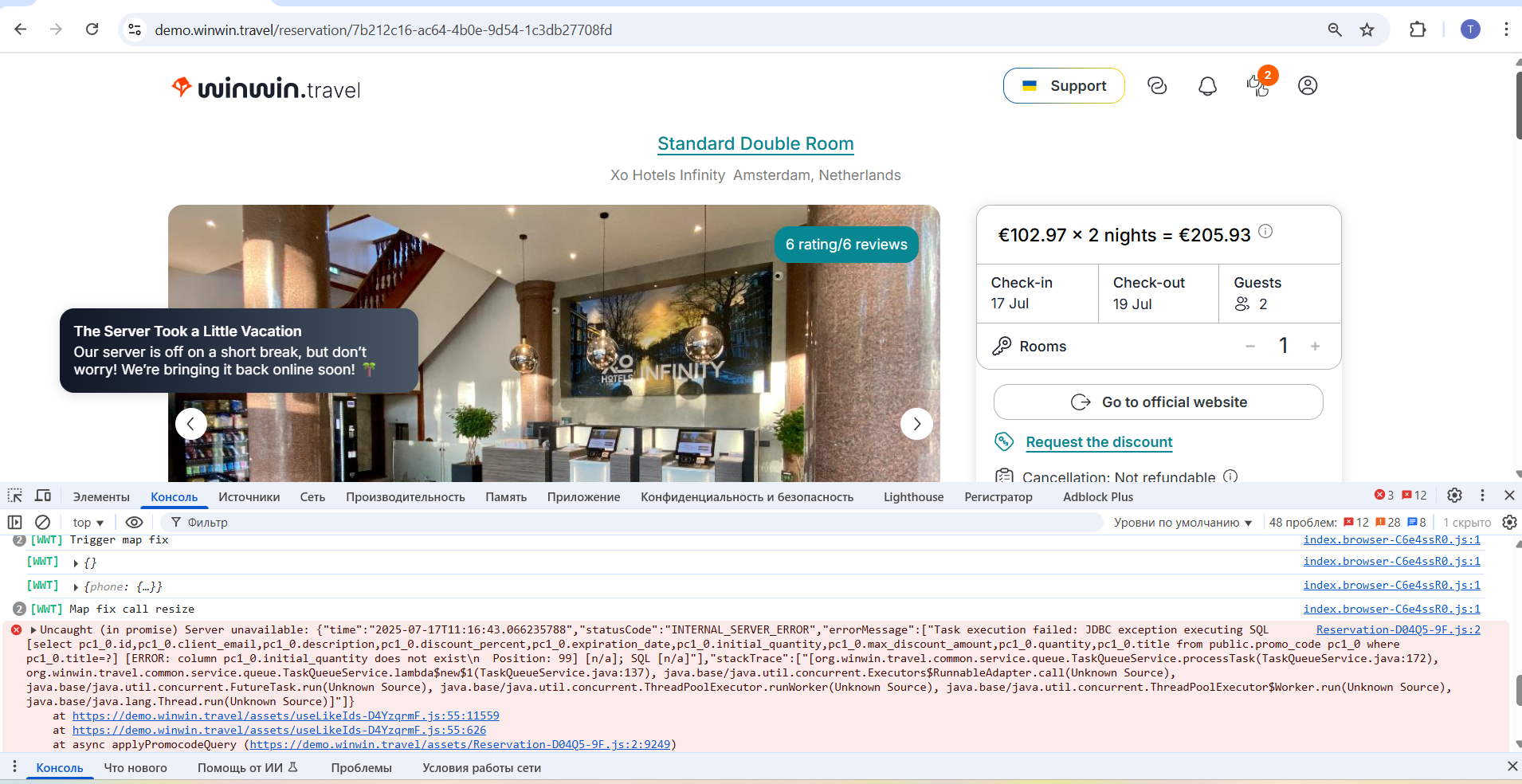Open the Reservation-D04Q5-9F.js:2 source link

[1398, 629]
